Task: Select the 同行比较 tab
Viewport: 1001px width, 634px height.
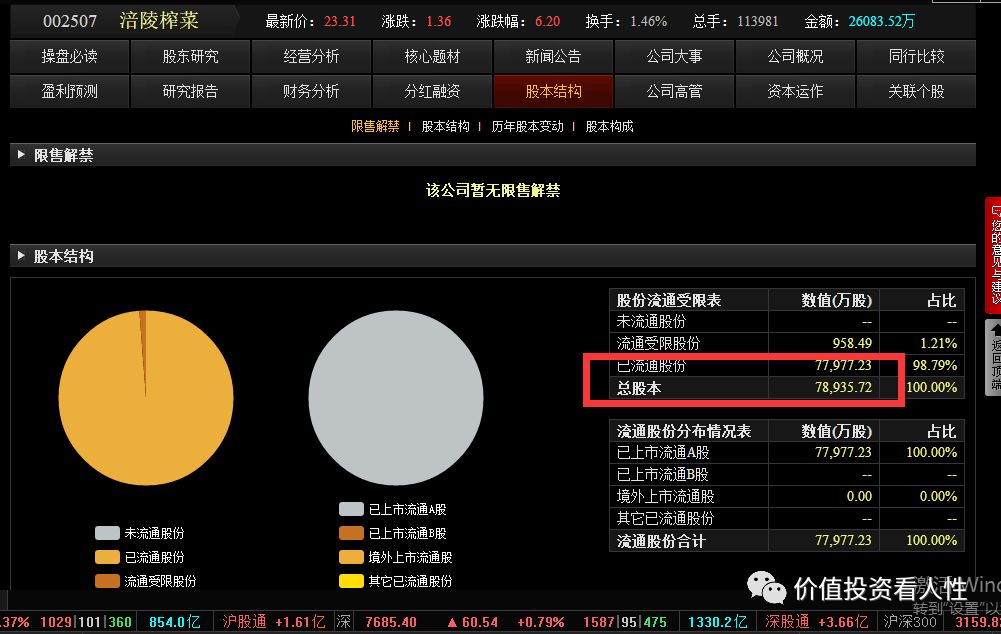Action: [x=915, y=56]
